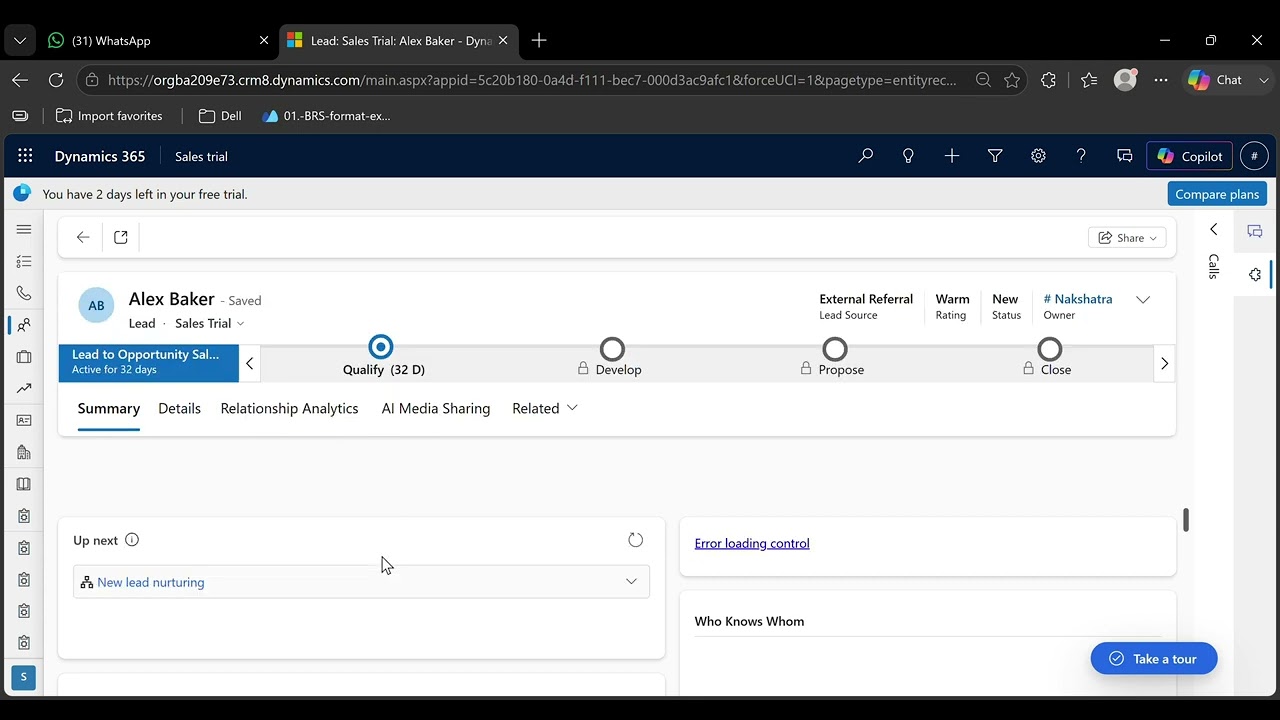Refresh the Up next widget
Viewport: 1280px width, 720px height.
point(635,540)
